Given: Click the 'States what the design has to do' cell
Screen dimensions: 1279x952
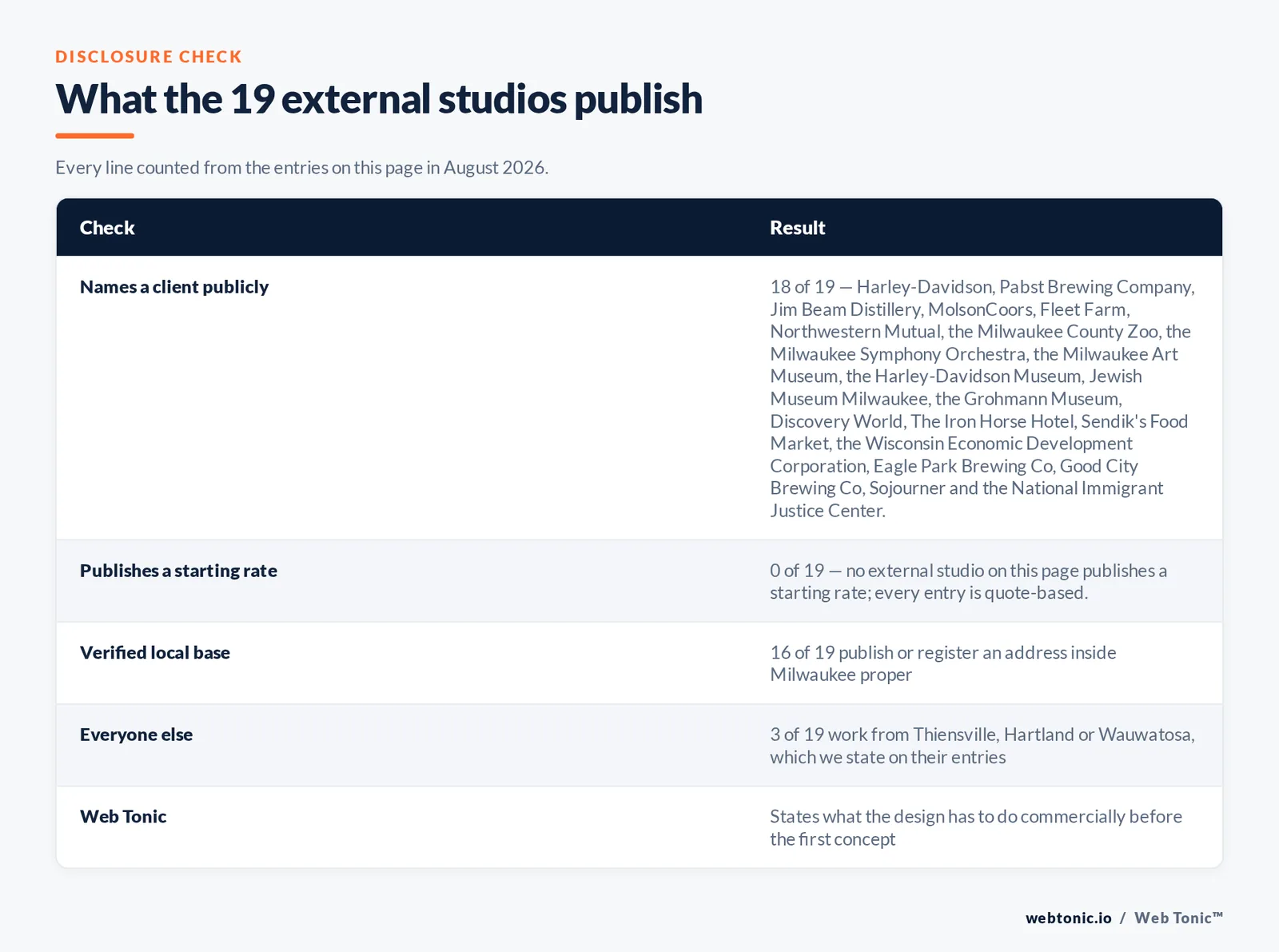Looking at the screenshot, I should pos(976,827).
